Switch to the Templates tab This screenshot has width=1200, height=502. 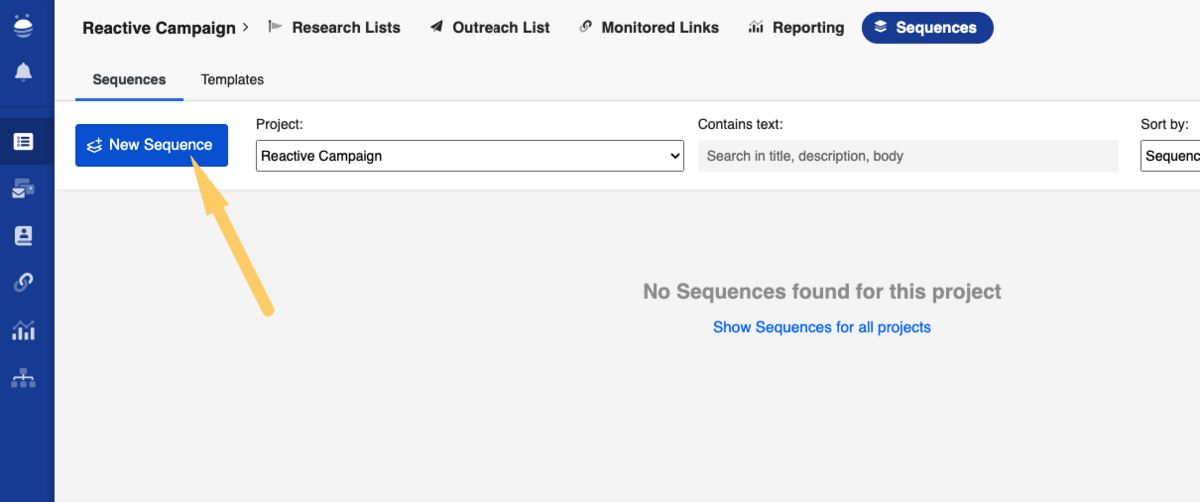(x=232, y=80)
